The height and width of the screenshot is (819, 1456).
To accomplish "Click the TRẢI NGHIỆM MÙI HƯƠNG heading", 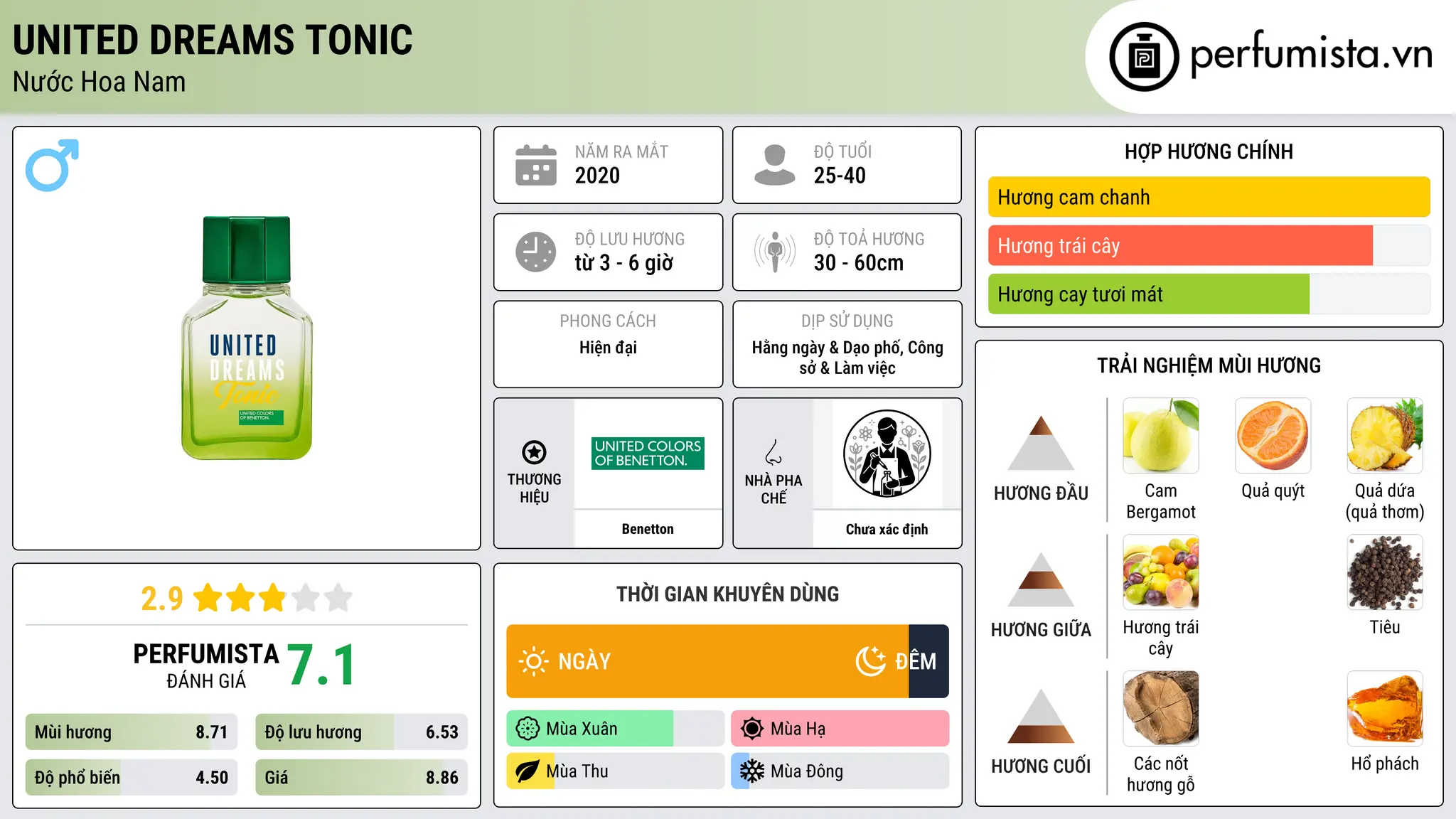I will (x=1209, y=365).
